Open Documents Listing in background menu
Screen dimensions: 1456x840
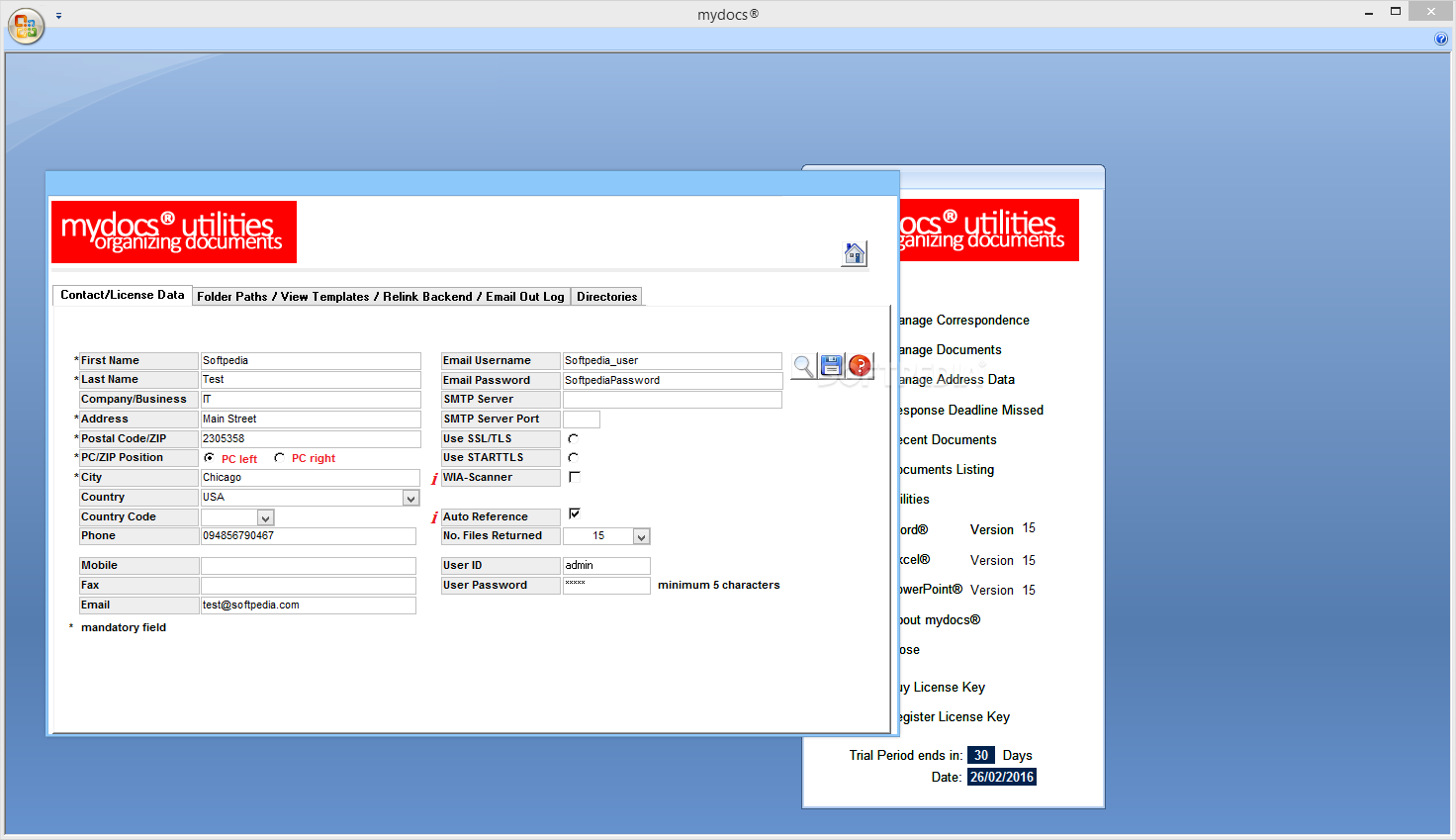pyautogui.click(x=947, y=470)
